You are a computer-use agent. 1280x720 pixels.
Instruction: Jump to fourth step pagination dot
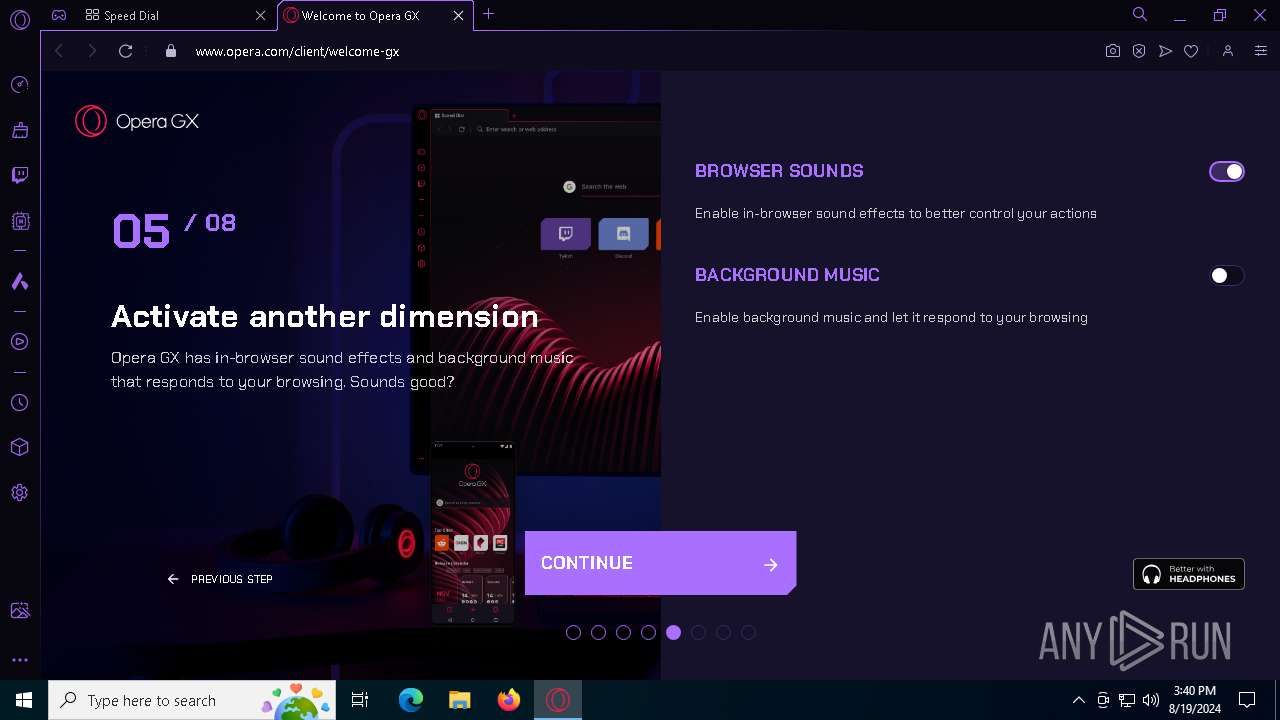tap(648, 632)
